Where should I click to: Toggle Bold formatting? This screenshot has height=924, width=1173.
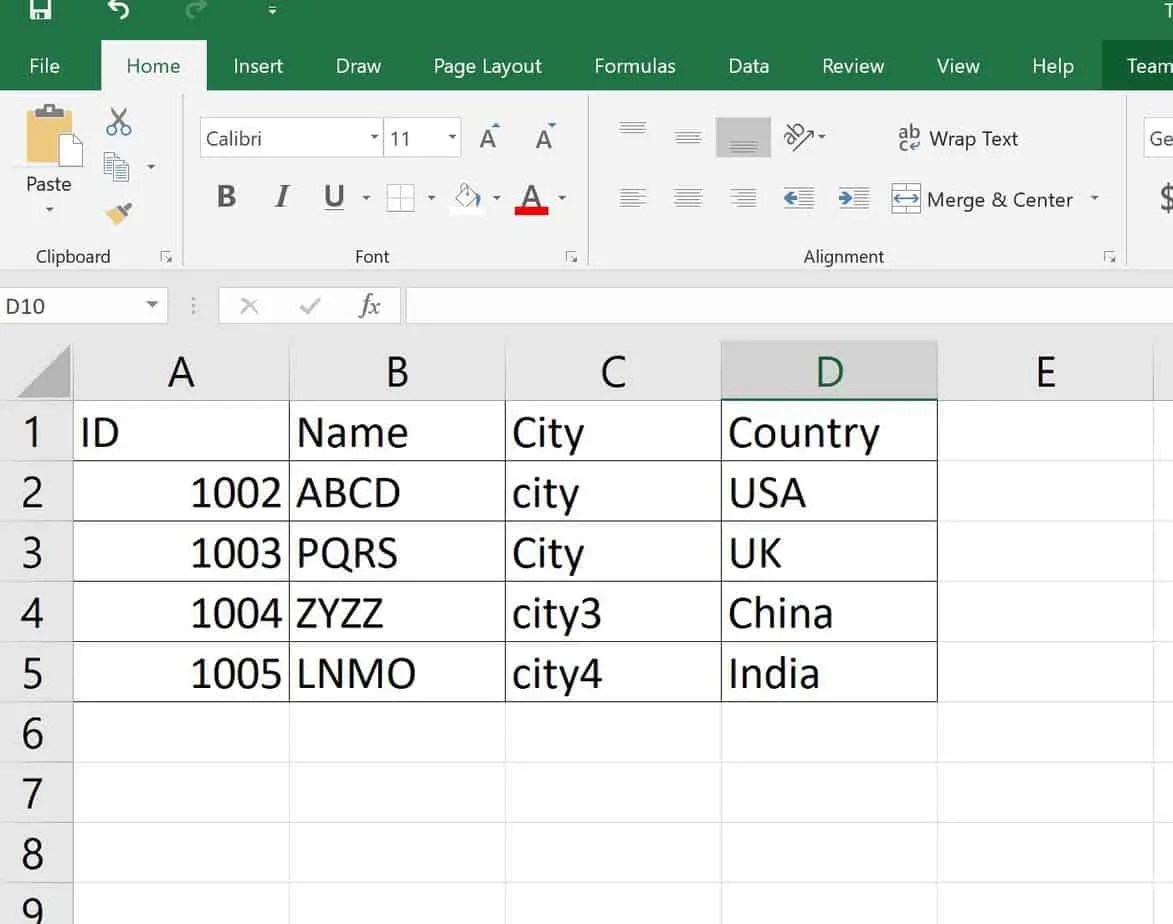tap(227, 197)
